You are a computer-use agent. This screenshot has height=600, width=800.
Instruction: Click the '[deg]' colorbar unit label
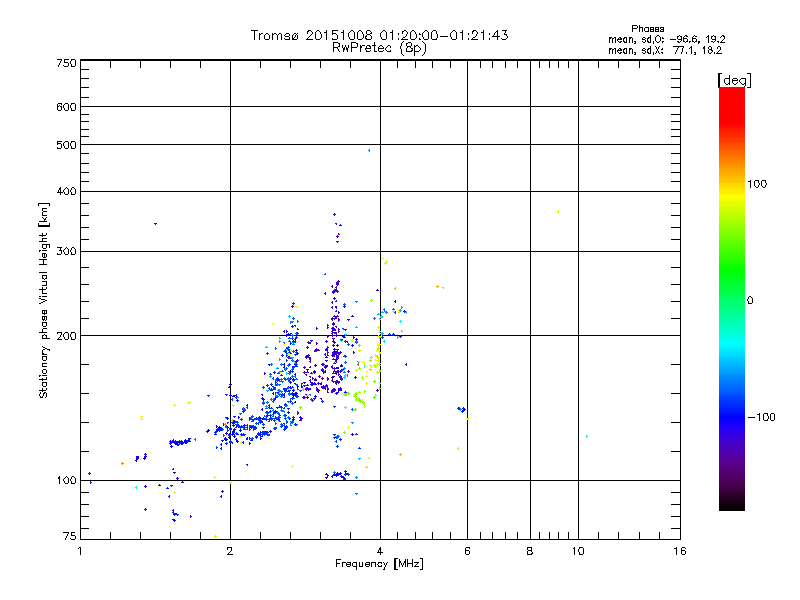734,80
